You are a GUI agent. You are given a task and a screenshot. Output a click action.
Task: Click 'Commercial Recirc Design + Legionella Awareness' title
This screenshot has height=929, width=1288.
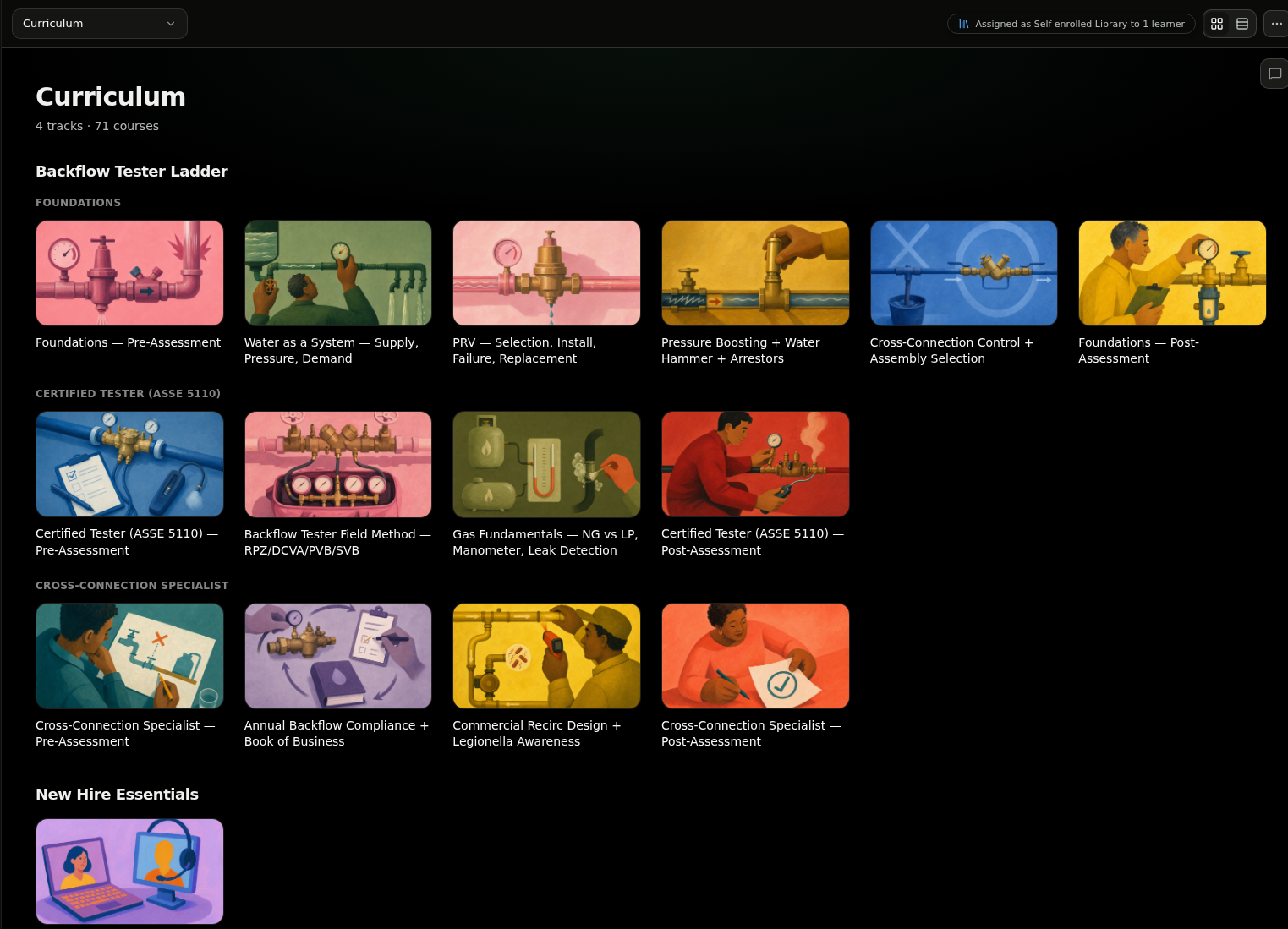(x=537, y=733)
